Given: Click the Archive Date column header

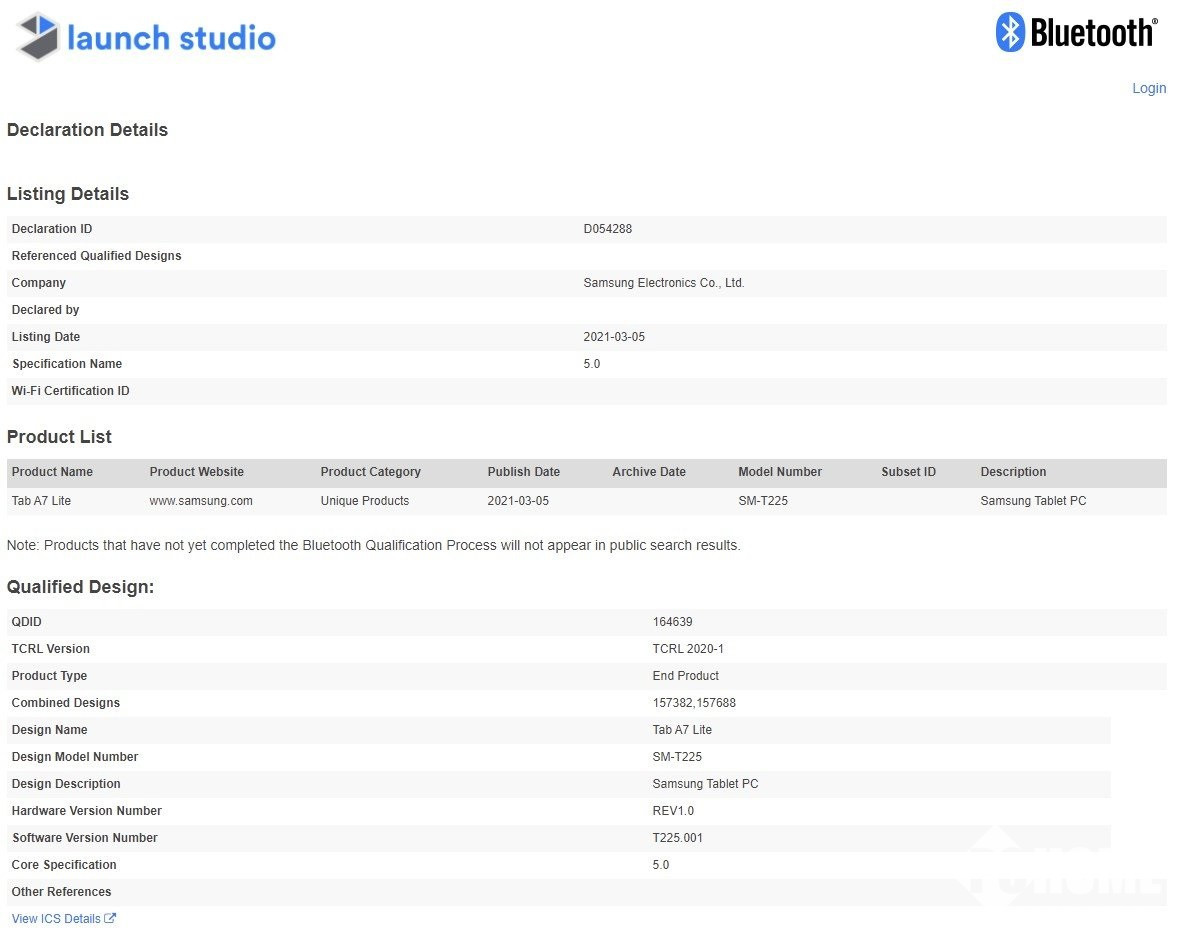Looking at the screenshot, I should pos(648,472).
